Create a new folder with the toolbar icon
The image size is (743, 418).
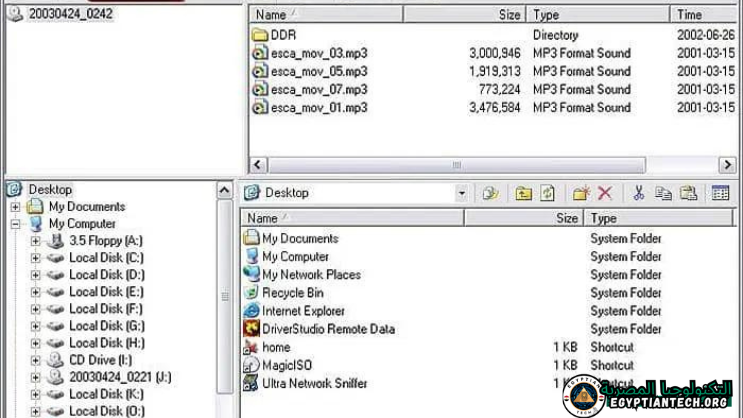click(581, 193)
